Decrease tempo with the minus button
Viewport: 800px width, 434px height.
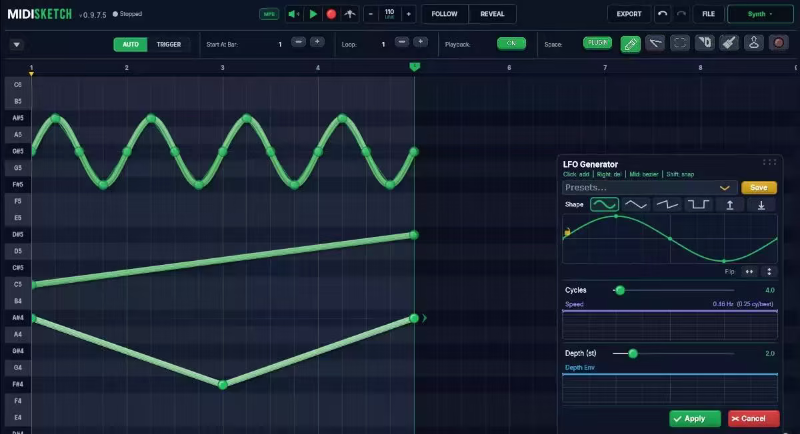pyautogui.click(x=371, y=14)
